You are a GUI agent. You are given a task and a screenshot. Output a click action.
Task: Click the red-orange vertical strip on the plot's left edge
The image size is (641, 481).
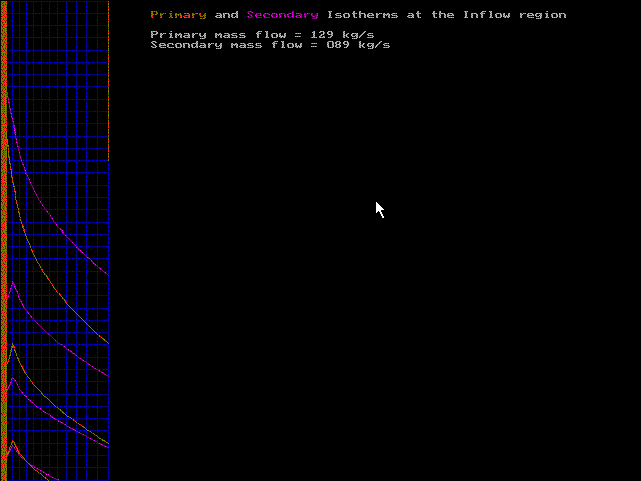point(4,240)
